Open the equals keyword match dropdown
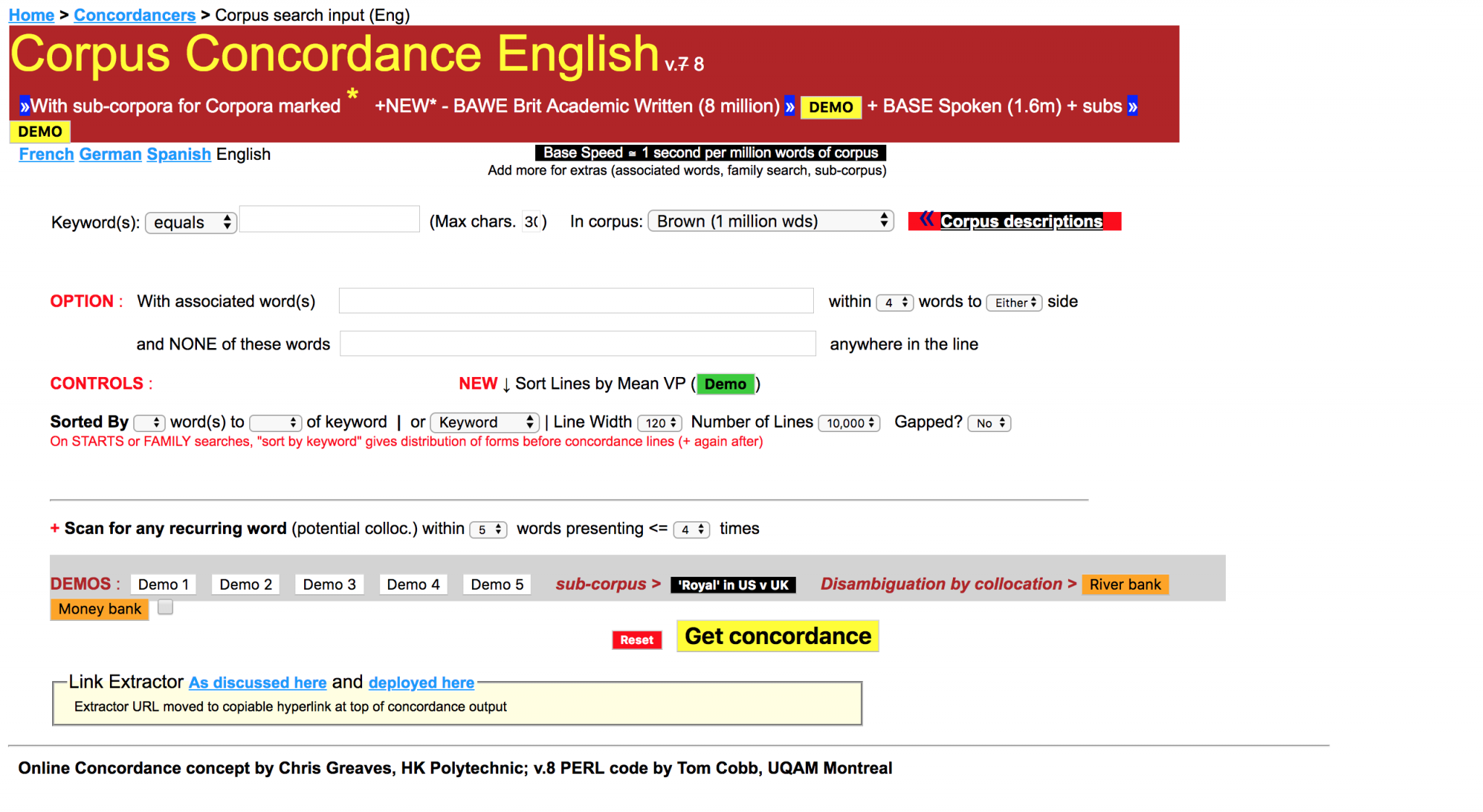Viewport: 1483px width, 812px height. pos(190,222)
